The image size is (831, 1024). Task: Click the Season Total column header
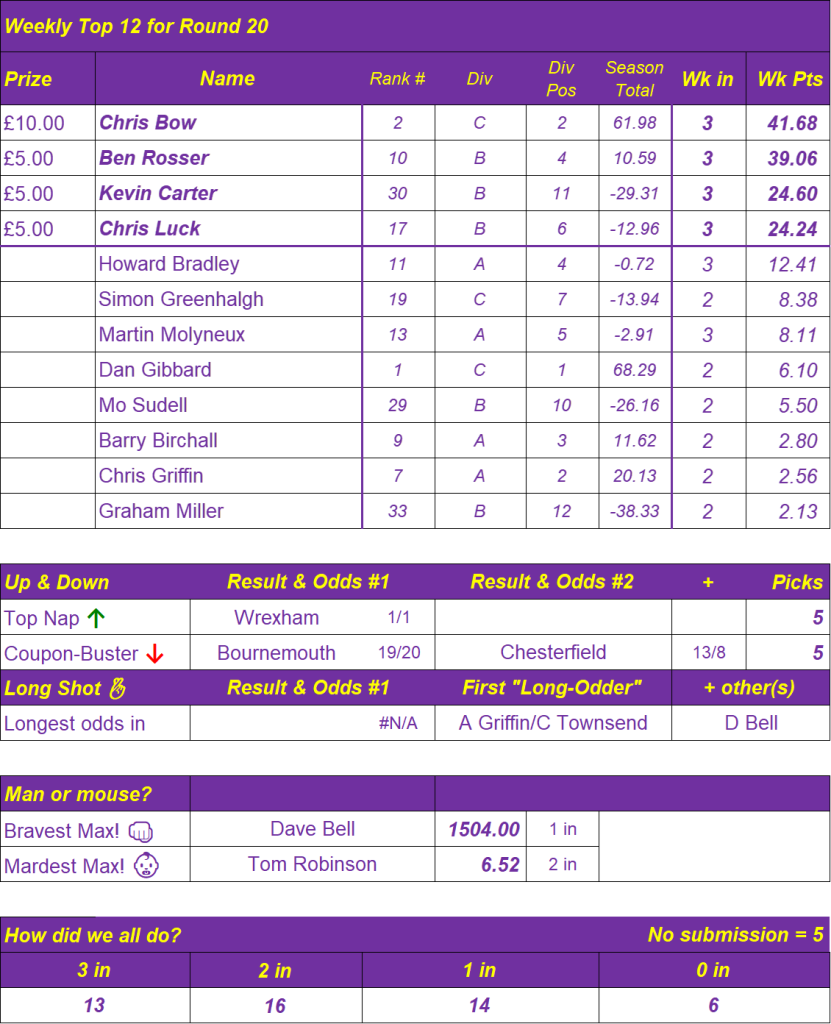[635, 78]
